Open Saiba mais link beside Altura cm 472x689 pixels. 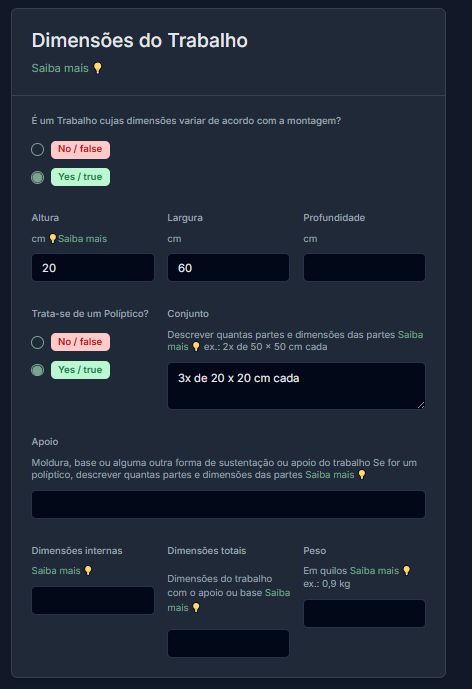coord(82,239)
